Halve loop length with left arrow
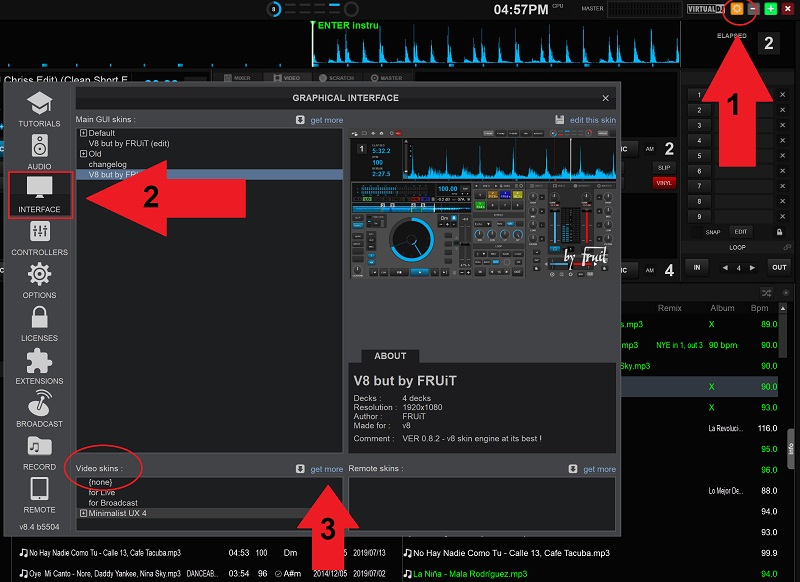The height and width of the screenshot is (582, 800). [725, 268]
